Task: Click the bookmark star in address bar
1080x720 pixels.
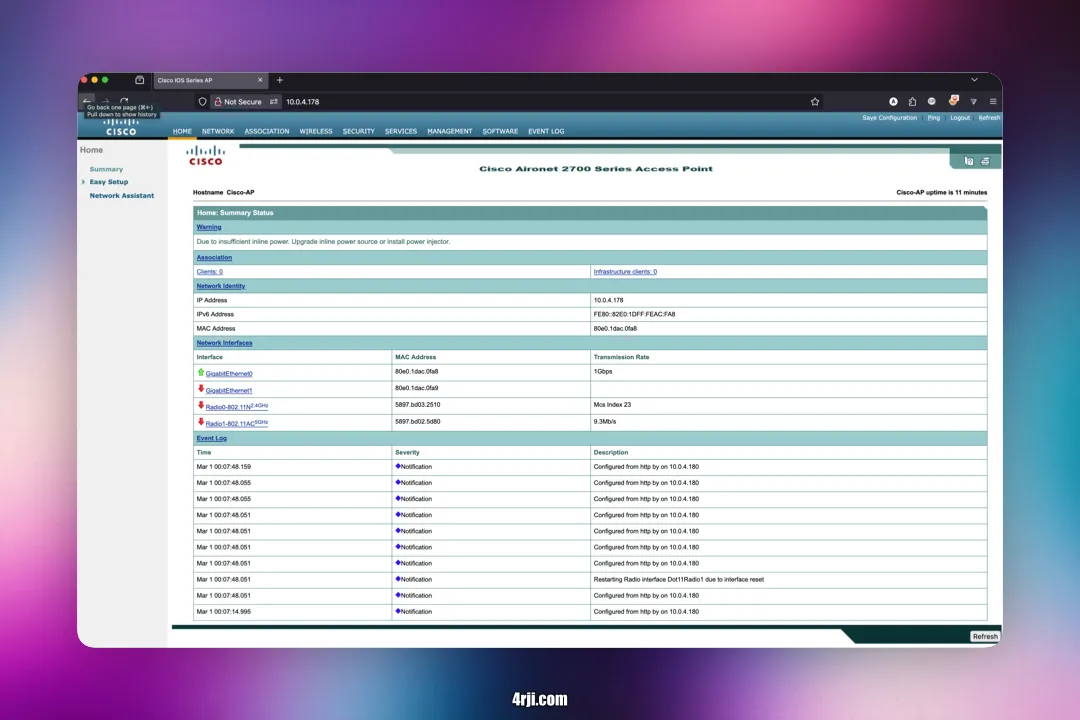Action: click(x=815, y=101)
